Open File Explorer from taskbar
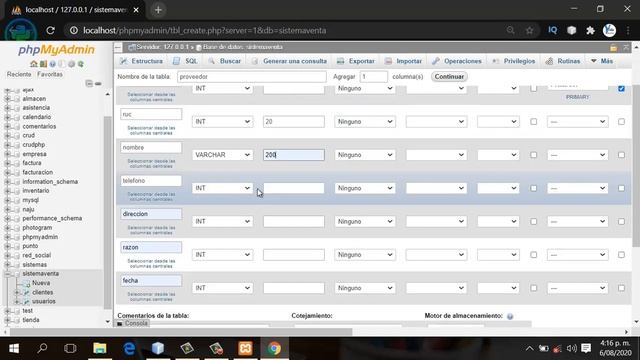The width and height of the screenshot is (640, 360). tap(100, 348)
